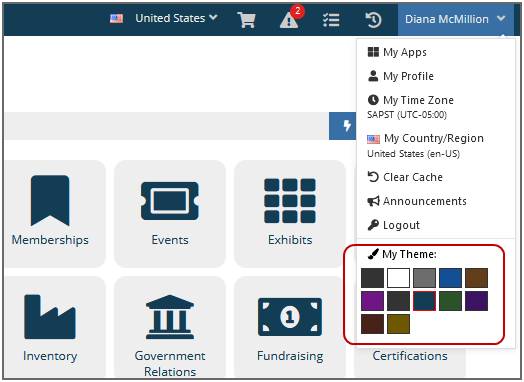This screenshot has height=382, width=524.
Task: Pick the white theme swatch
Action: click(398, 278)
